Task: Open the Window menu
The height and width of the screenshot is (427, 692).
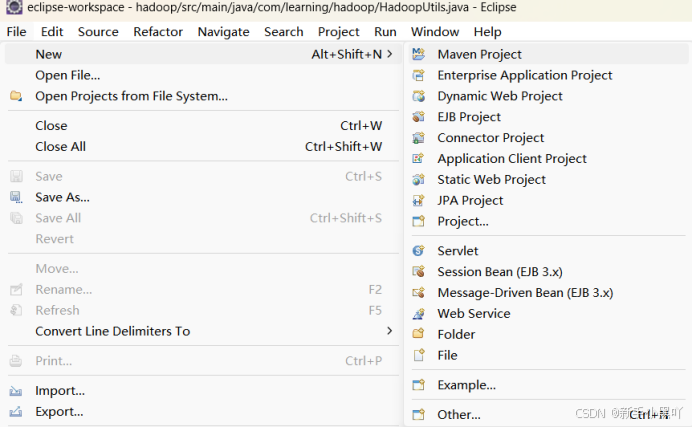Action: point(435,32)
